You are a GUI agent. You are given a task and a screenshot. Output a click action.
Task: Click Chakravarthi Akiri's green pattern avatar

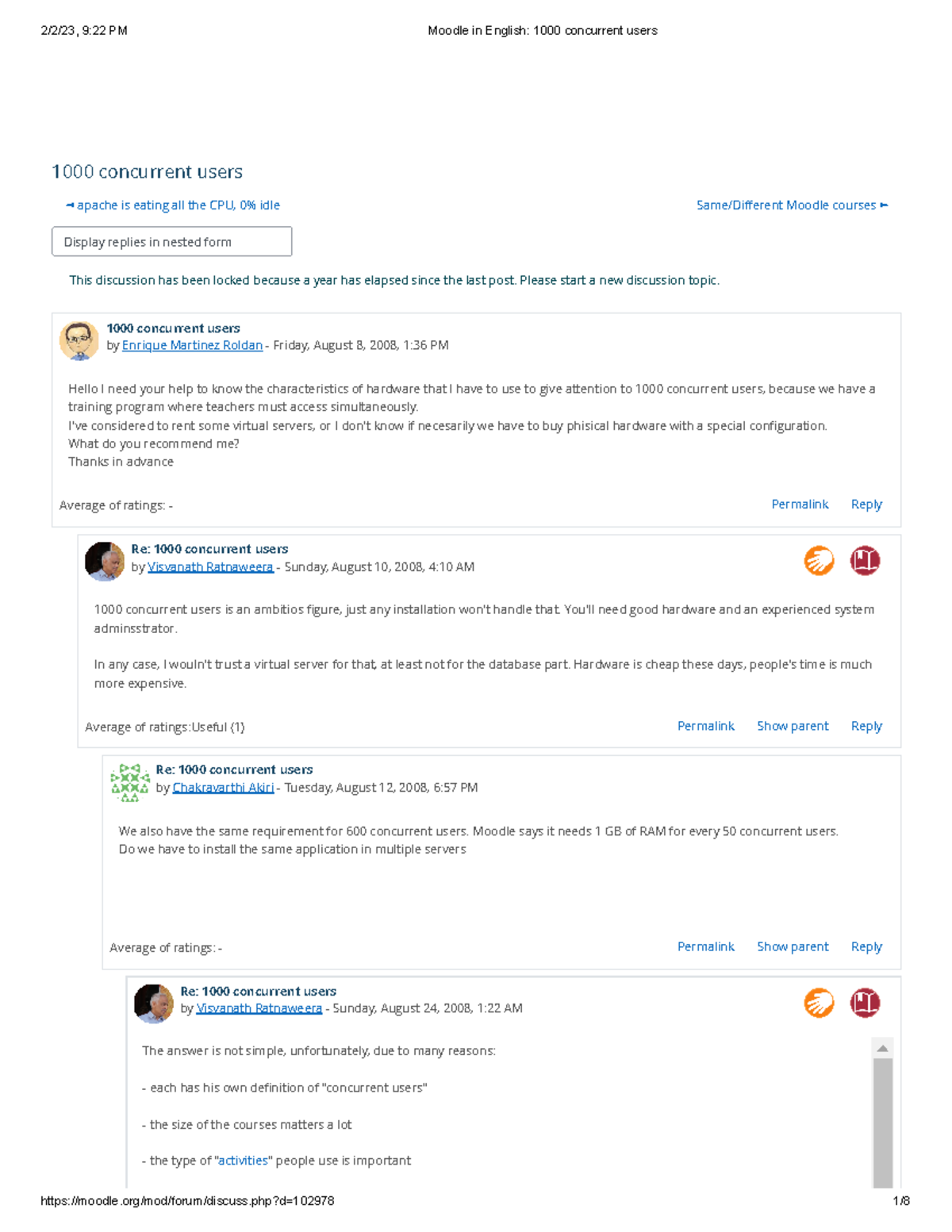click(x=130, y=783)
